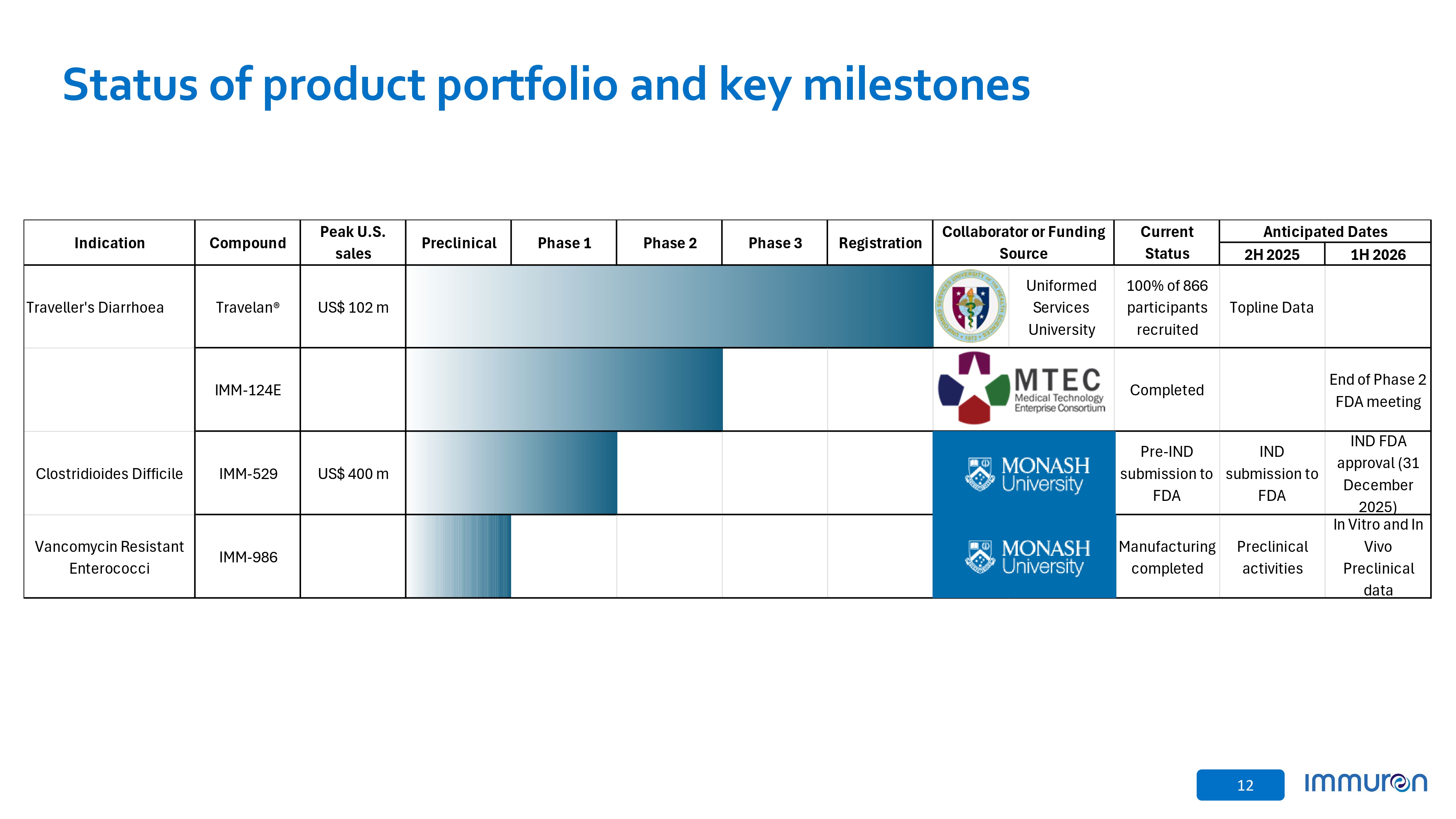Click the 2H 2025 subheader cell
Screen dimensions: 1456x819
click(1272, 254)
